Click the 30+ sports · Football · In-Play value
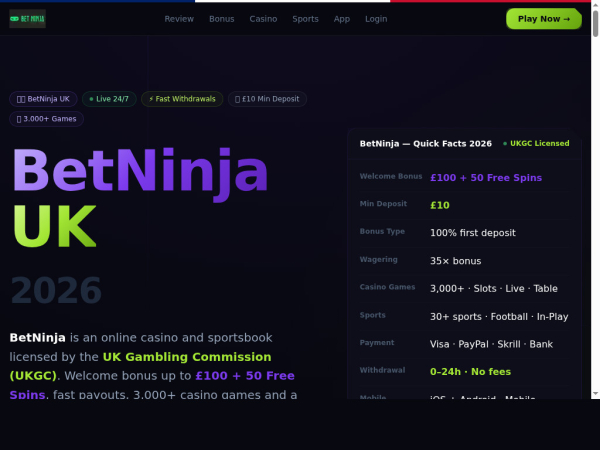This screenshot has width=600, height=450. tap(499, 317)
